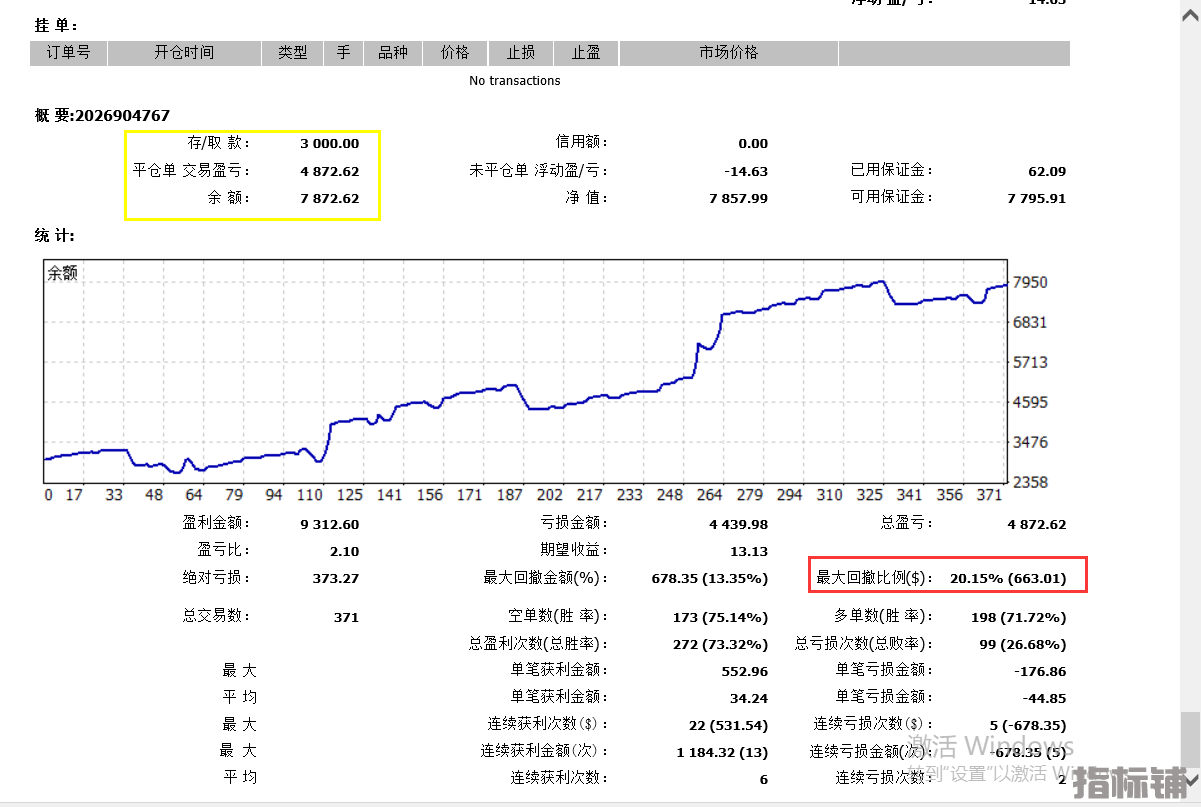Click the 开仓时间 column header
The width and height of the screenshot is (1201, 807).
184,53
